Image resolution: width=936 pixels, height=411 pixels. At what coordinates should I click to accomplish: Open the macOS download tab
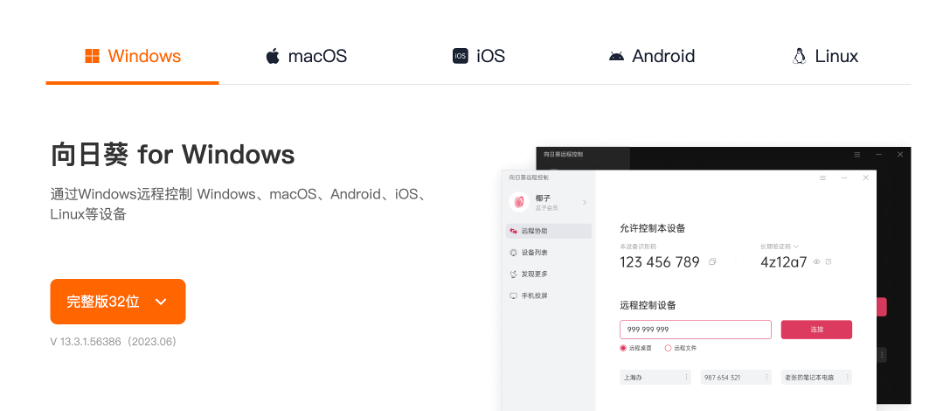[306, 56]
